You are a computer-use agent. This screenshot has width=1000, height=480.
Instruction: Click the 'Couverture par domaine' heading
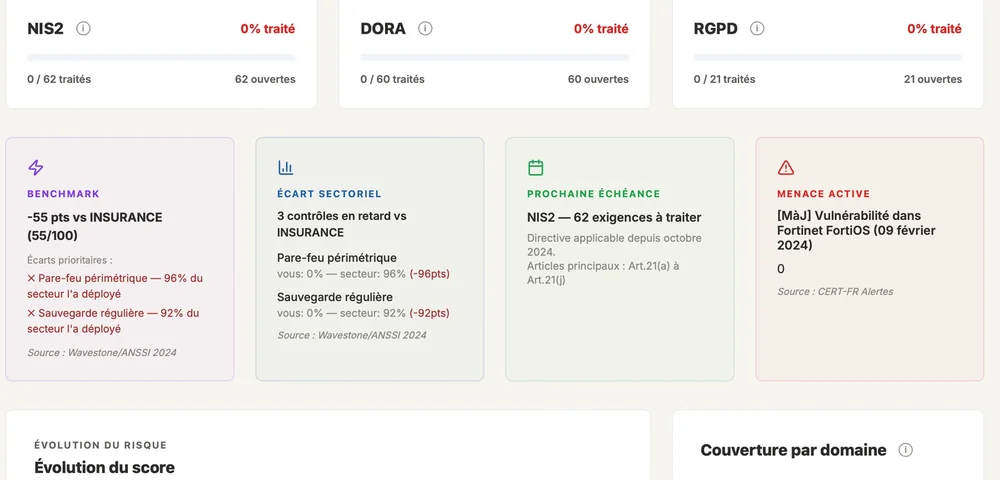tap(793, 451)
